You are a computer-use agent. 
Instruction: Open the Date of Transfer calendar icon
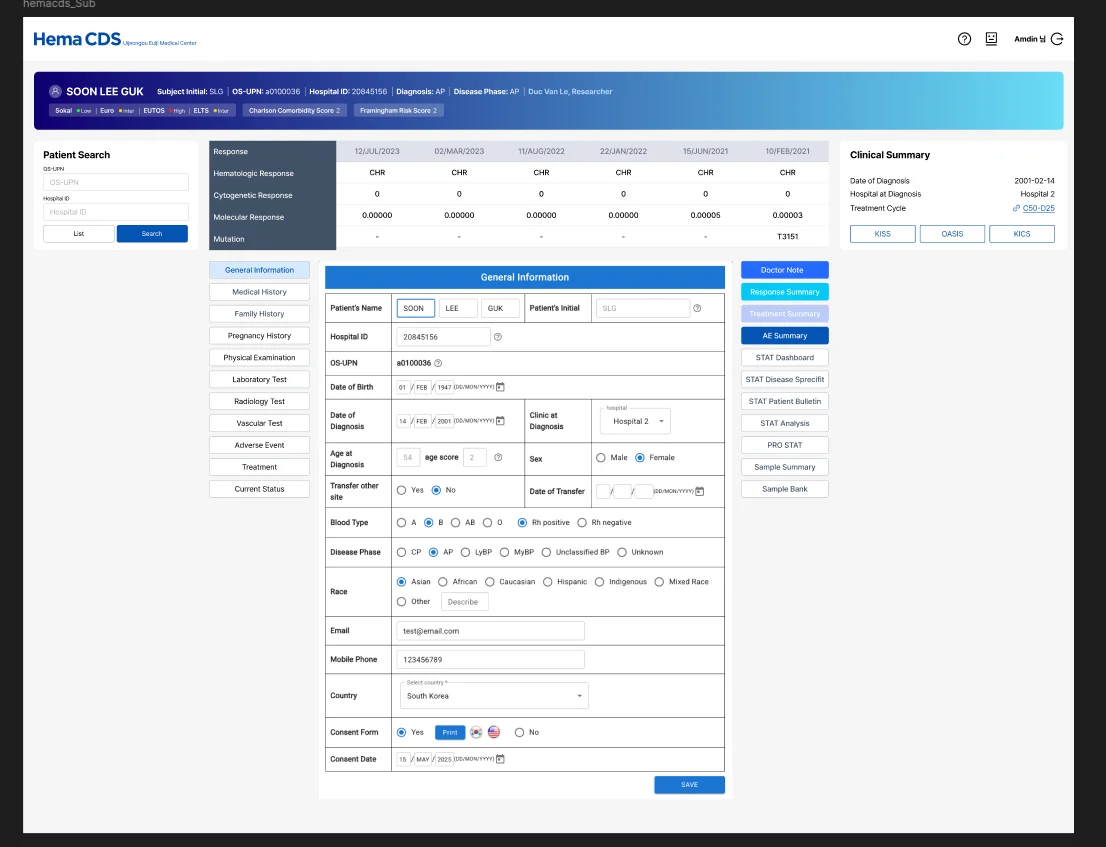(x=700, y=491)
